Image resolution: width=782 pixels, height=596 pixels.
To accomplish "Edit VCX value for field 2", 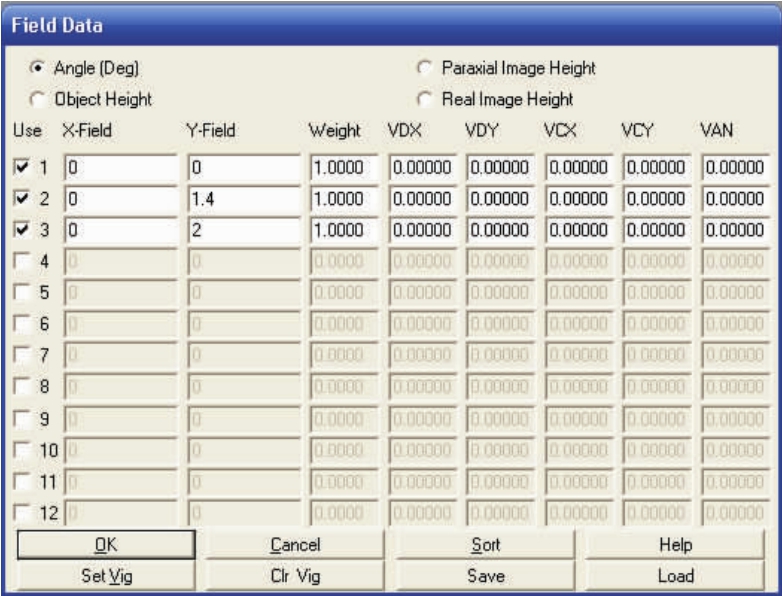I will click(579, 199).
